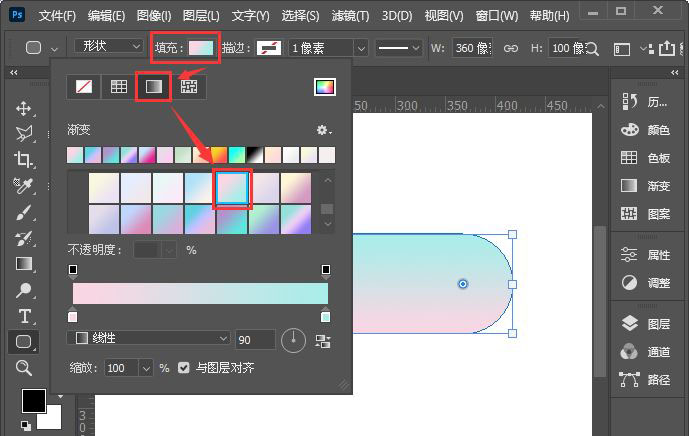Select the History Brush tool

tap(24, 238)
